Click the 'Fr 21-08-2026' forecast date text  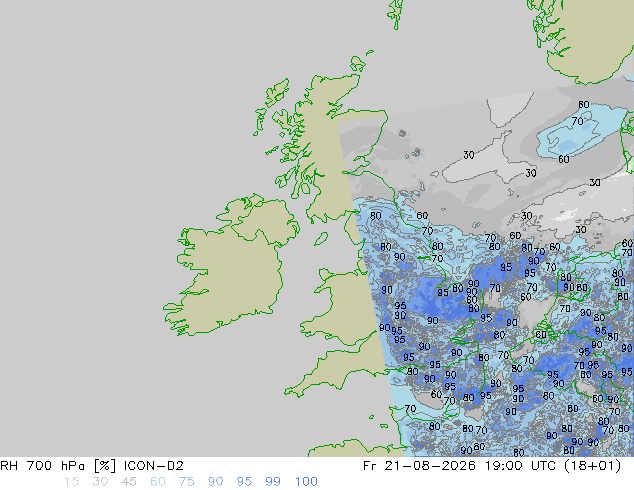[419, 466]
